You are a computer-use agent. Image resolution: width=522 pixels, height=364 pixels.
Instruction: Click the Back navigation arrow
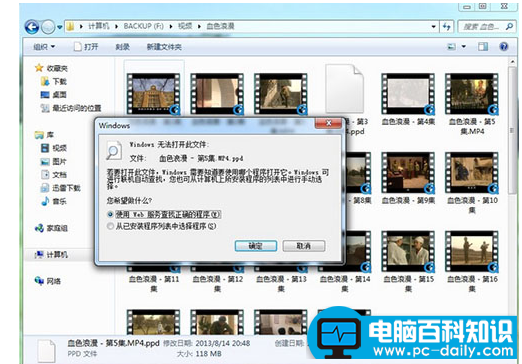[x=32, y=27]
